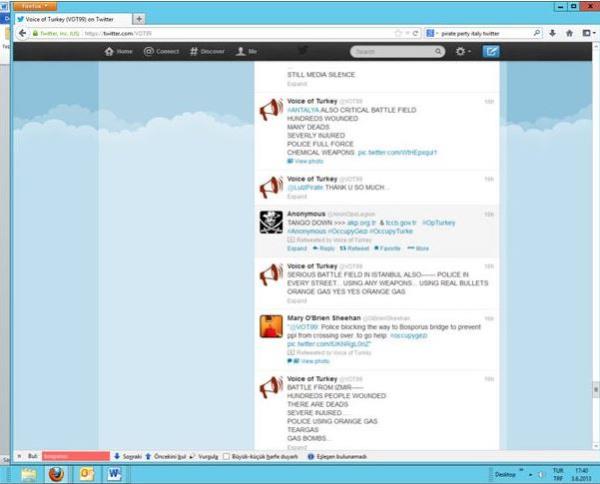The image size is (600, 484).
Task: Toggle the case-sensitive find checkbox
Action: pos(227,456)
